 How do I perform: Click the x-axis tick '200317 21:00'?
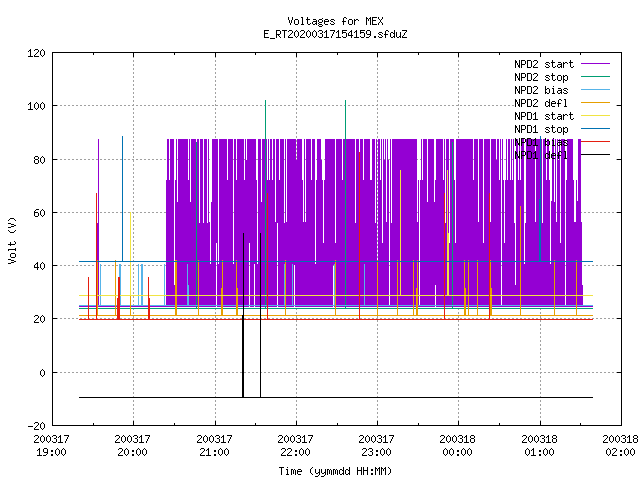[x=214, y=446]
